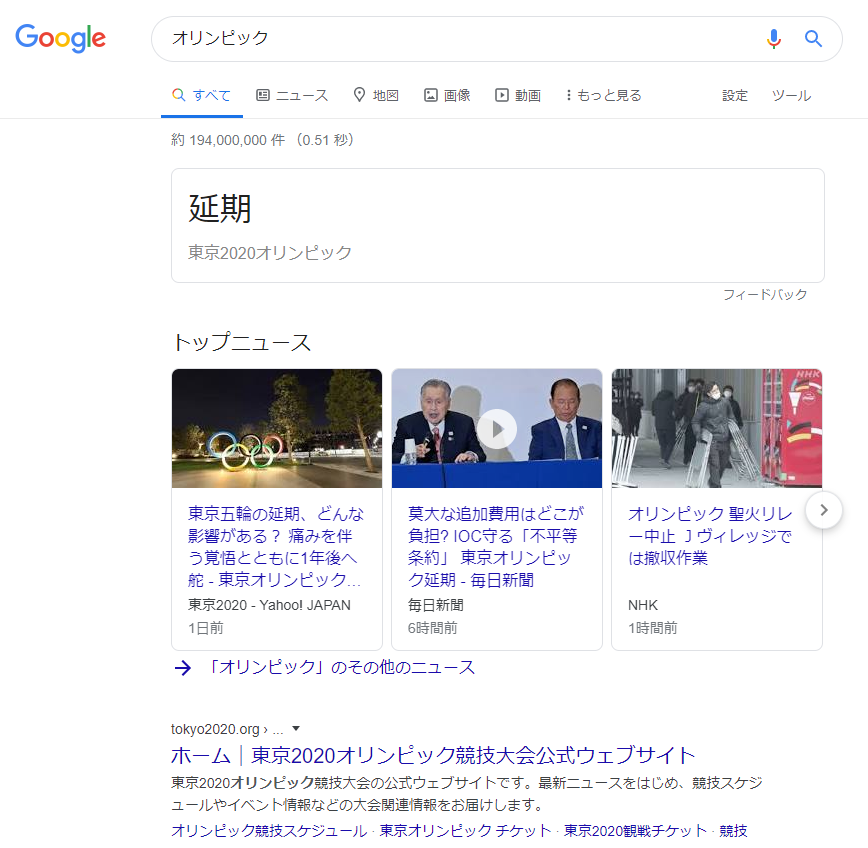Screen dimensions: 868x848
Task: Select the すべて tab
Action: click(202, 95)
